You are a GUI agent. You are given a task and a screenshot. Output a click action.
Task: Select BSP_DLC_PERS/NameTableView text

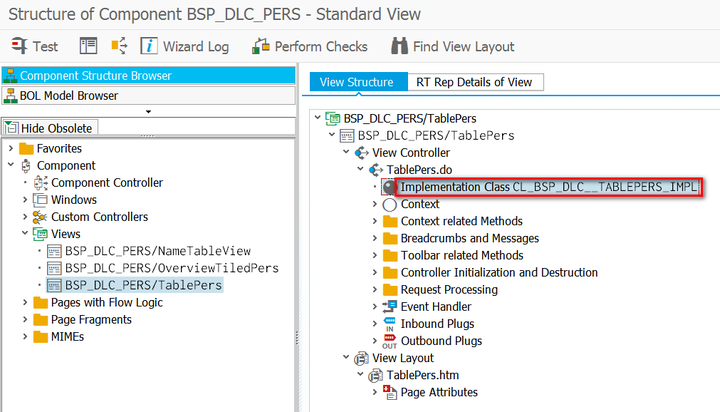tap(158, 251)
